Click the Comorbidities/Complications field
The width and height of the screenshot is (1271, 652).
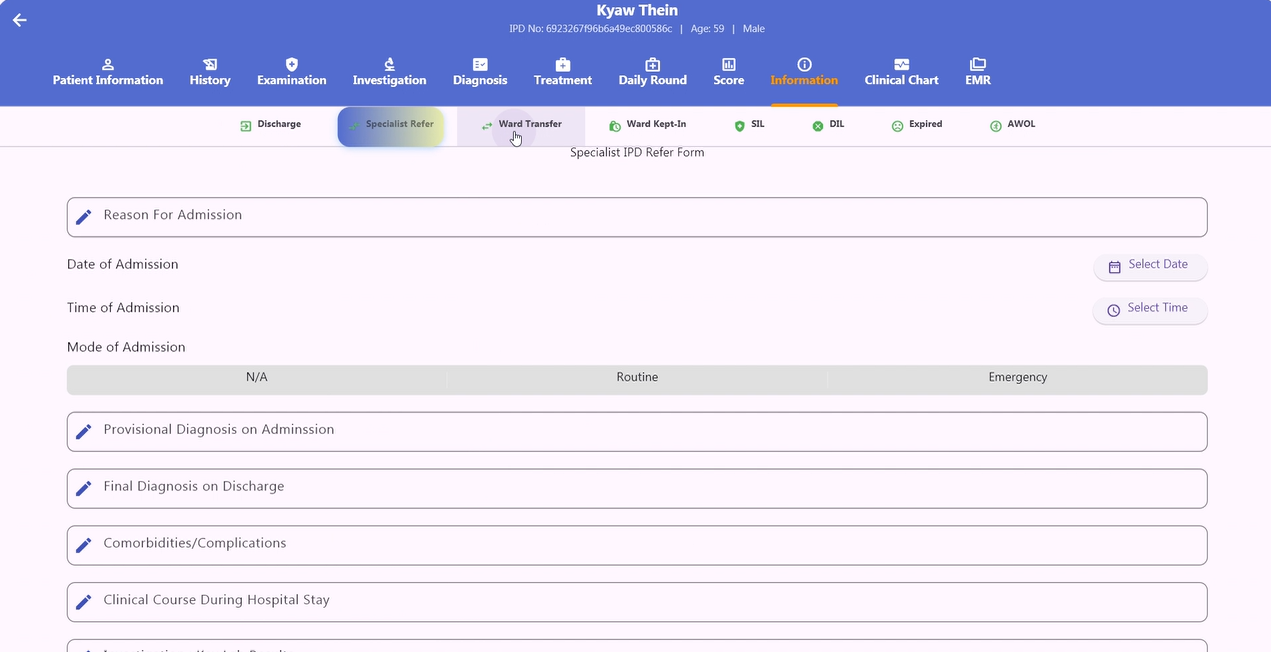[637, 546]
